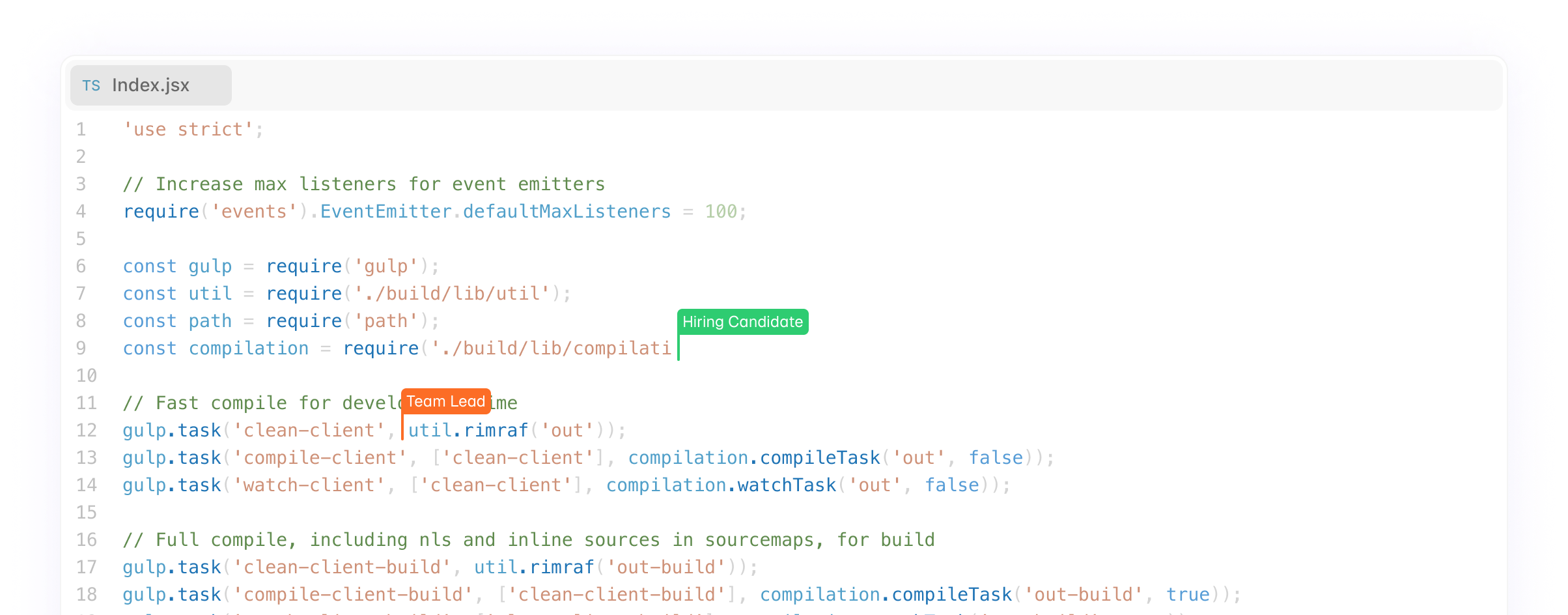The height and width of the screenshot is (615, 1568).
Task: Click line number 16 in gutter
Action: (86, 540)
